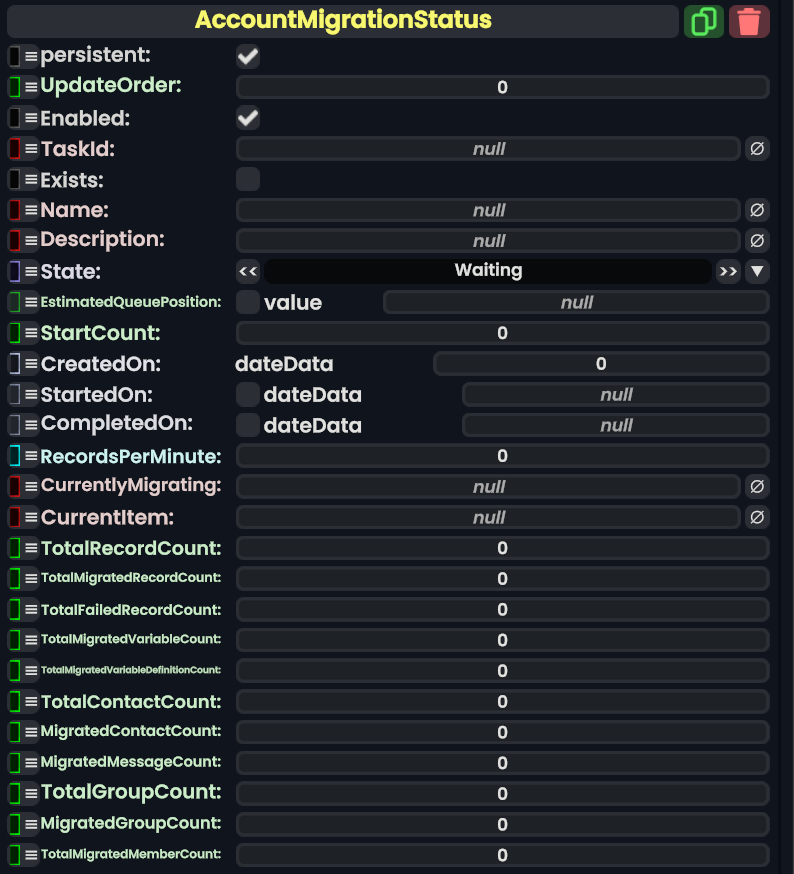
Task: Tick the Exists checkbox
Action: click(248, 180)
